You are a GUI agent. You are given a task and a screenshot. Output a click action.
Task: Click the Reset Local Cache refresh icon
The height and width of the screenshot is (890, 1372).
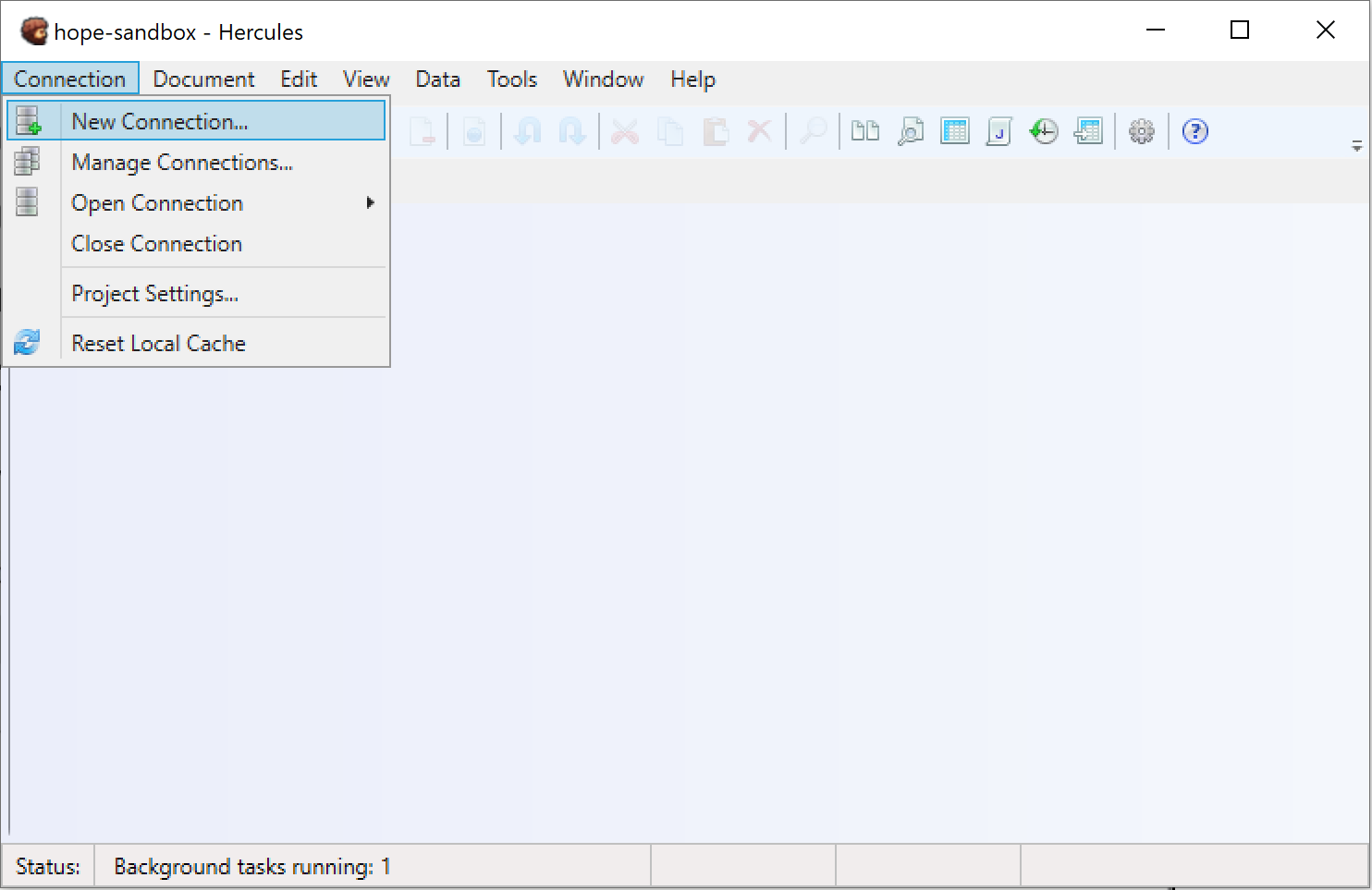tap(27, 342)
